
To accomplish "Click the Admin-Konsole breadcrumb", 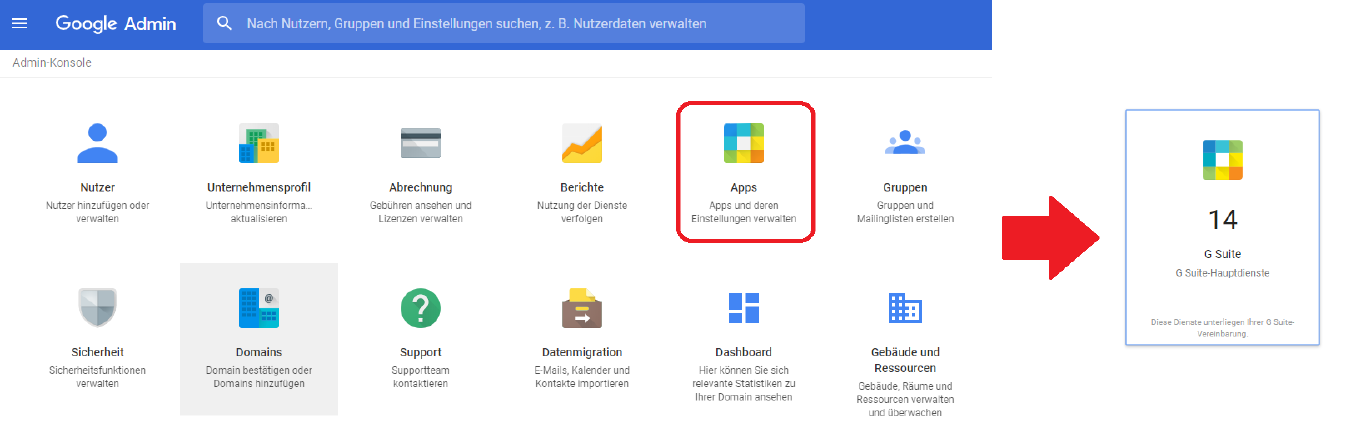I will [x=52, y=63].
